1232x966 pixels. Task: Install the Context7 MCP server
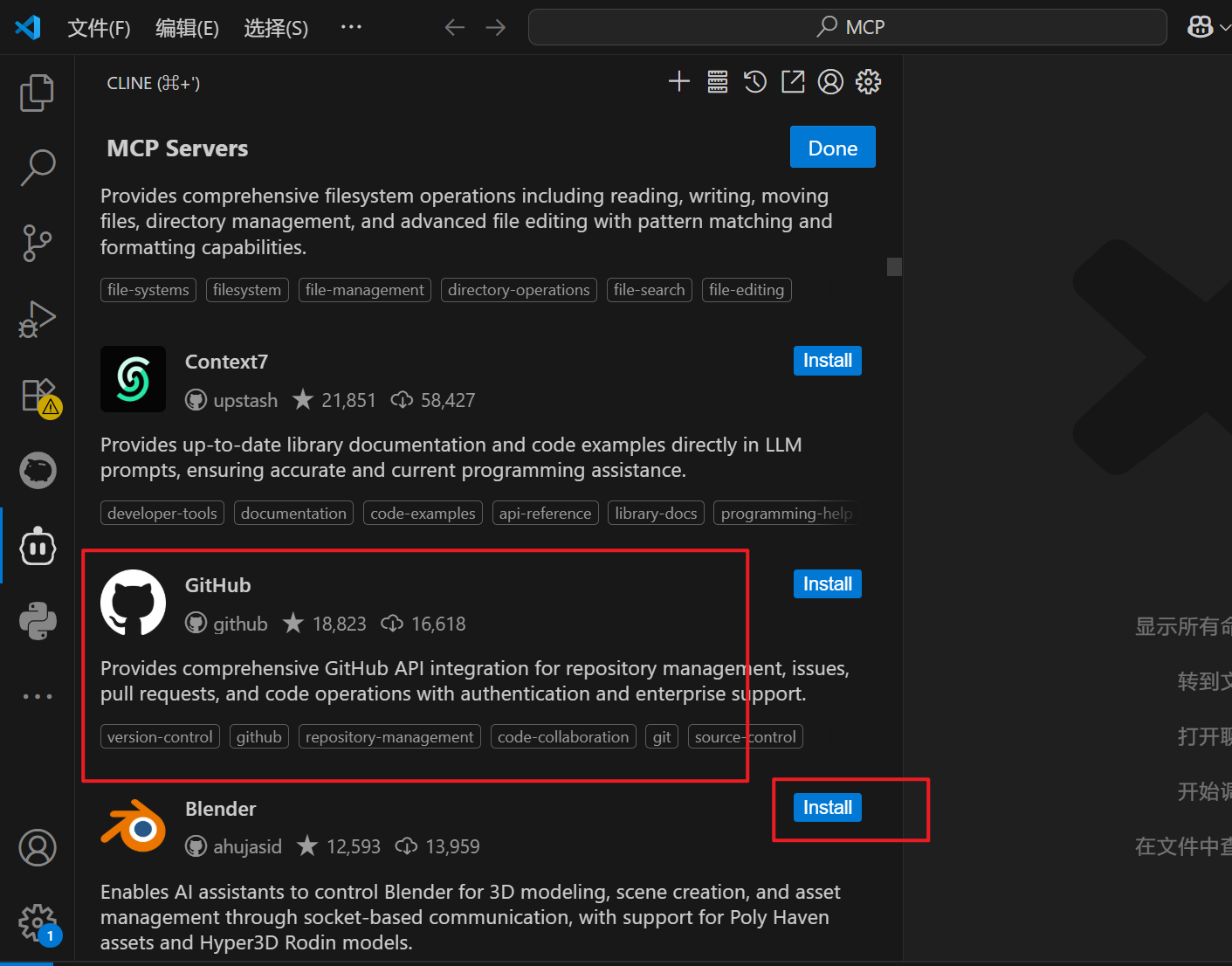[827, 361]
